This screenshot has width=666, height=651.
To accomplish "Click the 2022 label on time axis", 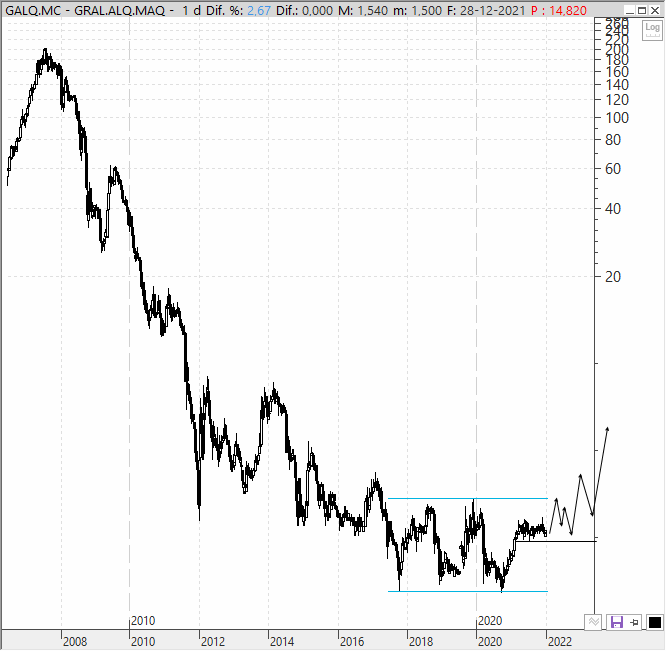I will click(560, 641).
